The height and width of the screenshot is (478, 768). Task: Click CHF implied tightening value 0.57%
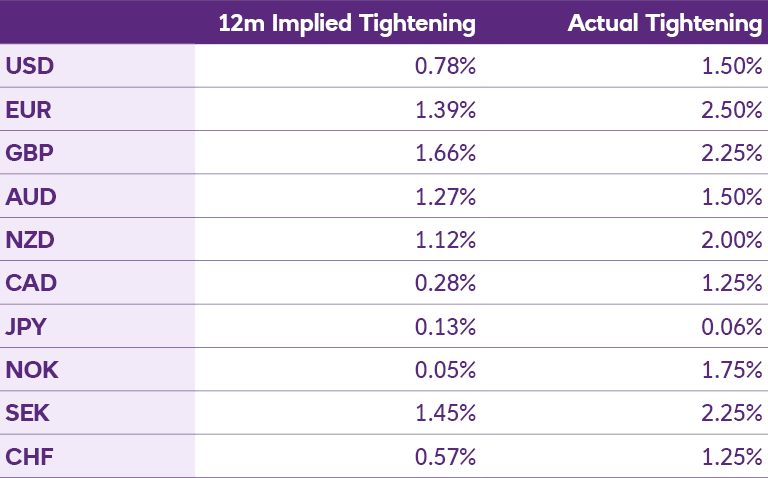coord(445,457)
